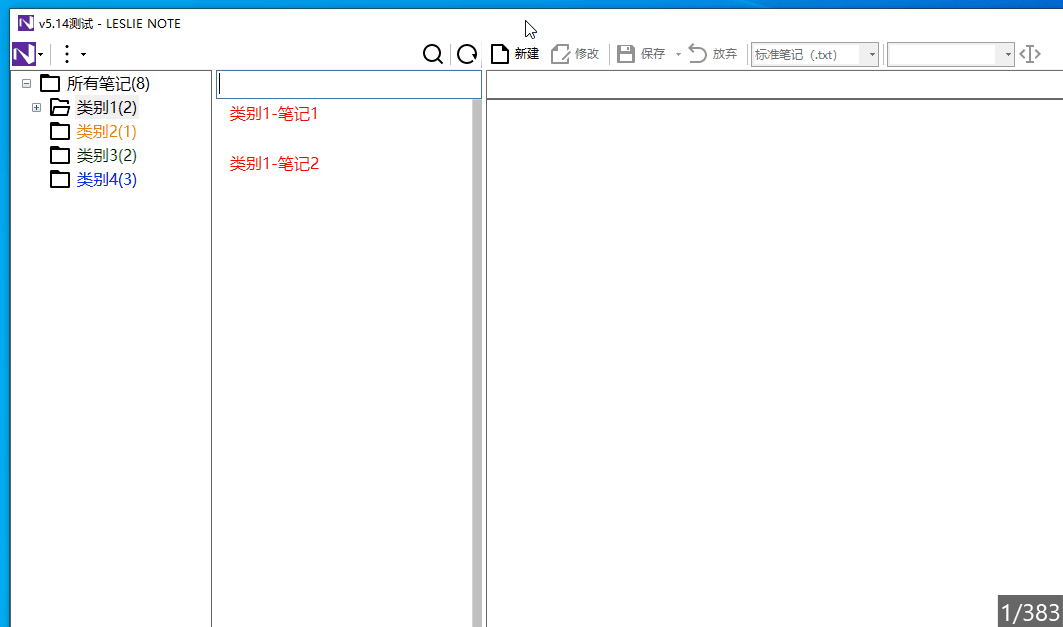Select the blue 类别4(3) category
1063x627 pixels.
coord(106,180)
